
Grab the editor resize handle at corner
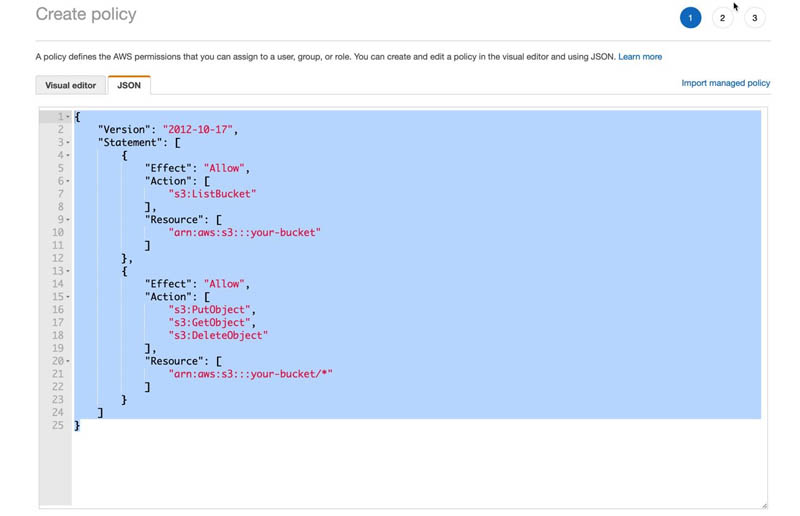[x=764, y=505]
